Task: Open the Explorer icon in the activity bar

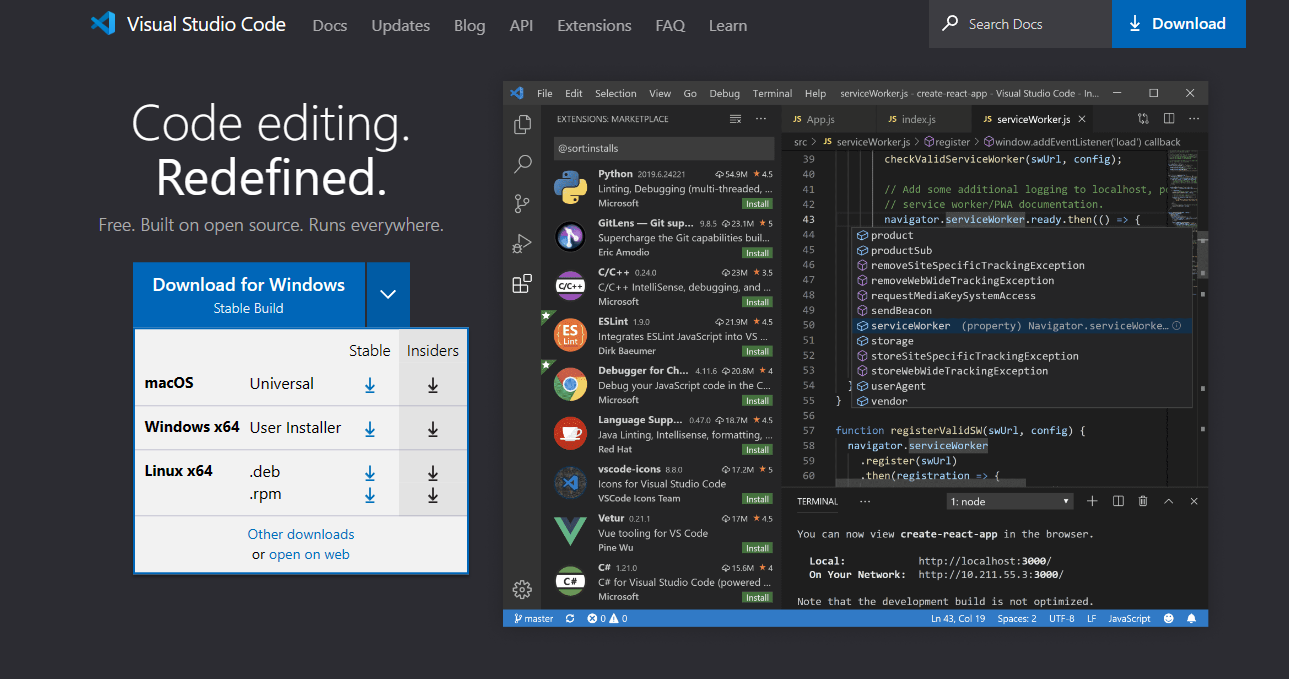Action: (522, 125)
